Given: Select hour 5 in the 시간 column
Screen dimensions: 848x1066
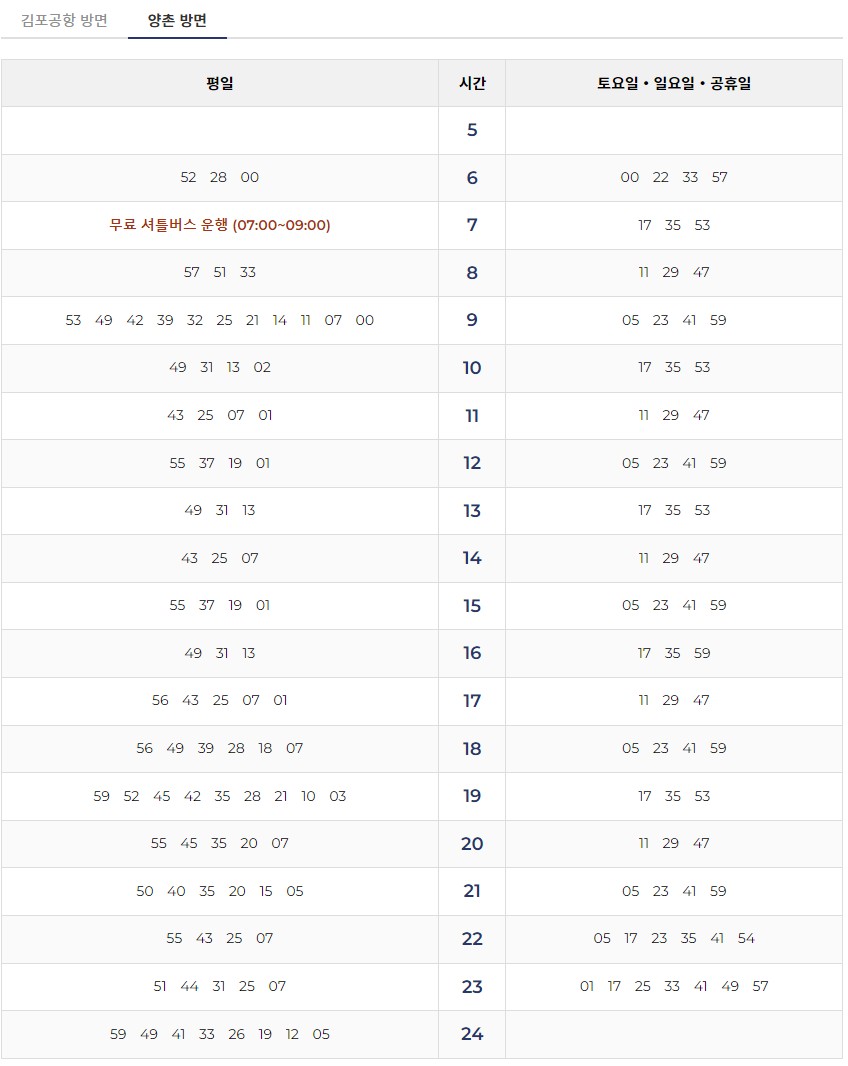Looking at the screenshot, I should click(x=471, y=130).
